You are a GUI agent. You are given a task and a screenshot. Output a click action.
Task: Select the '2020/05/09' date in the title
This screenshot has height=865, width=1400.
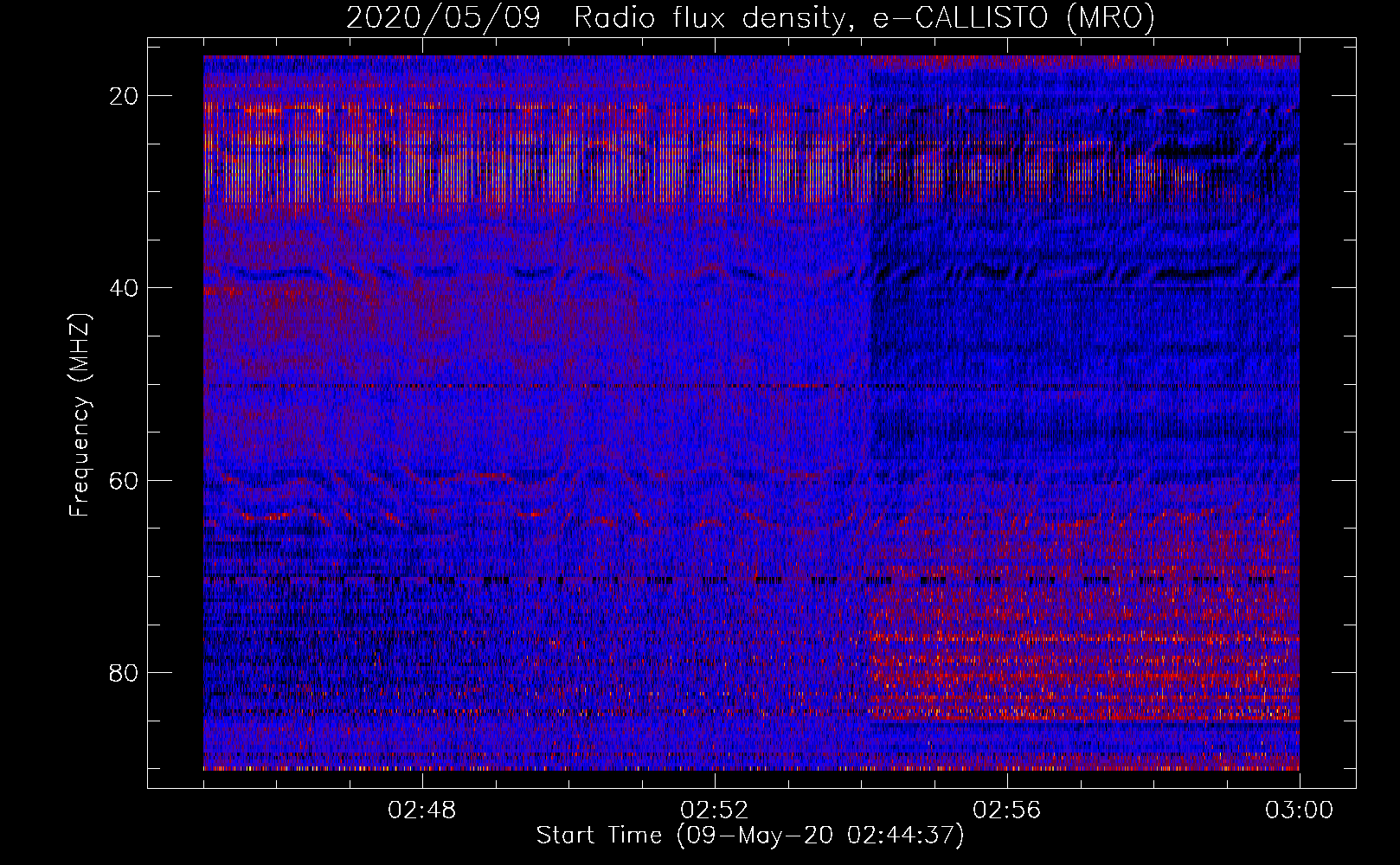(x=443, y=18)
